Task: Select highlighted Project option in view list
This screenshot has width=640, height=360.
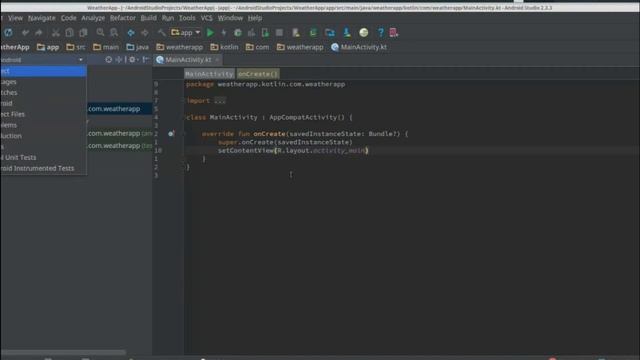Action: (43, 71)
